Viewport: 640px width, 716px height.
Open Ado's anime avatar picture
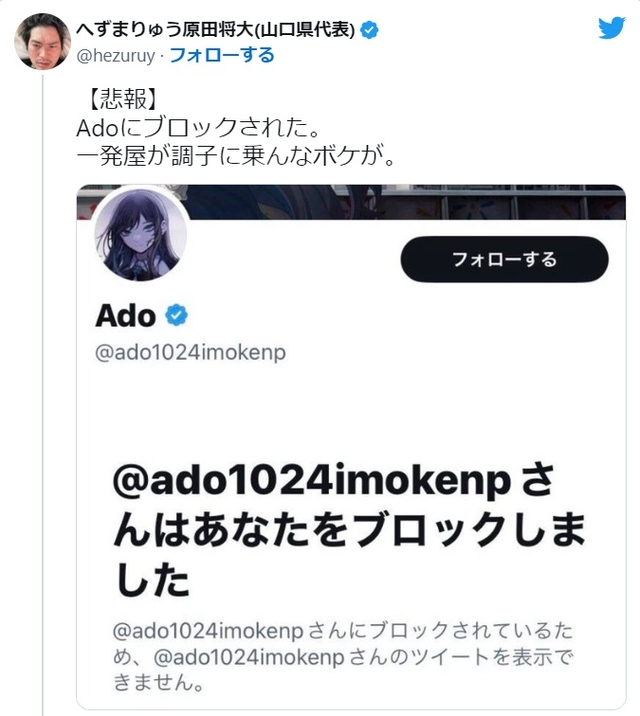[141, 235]
